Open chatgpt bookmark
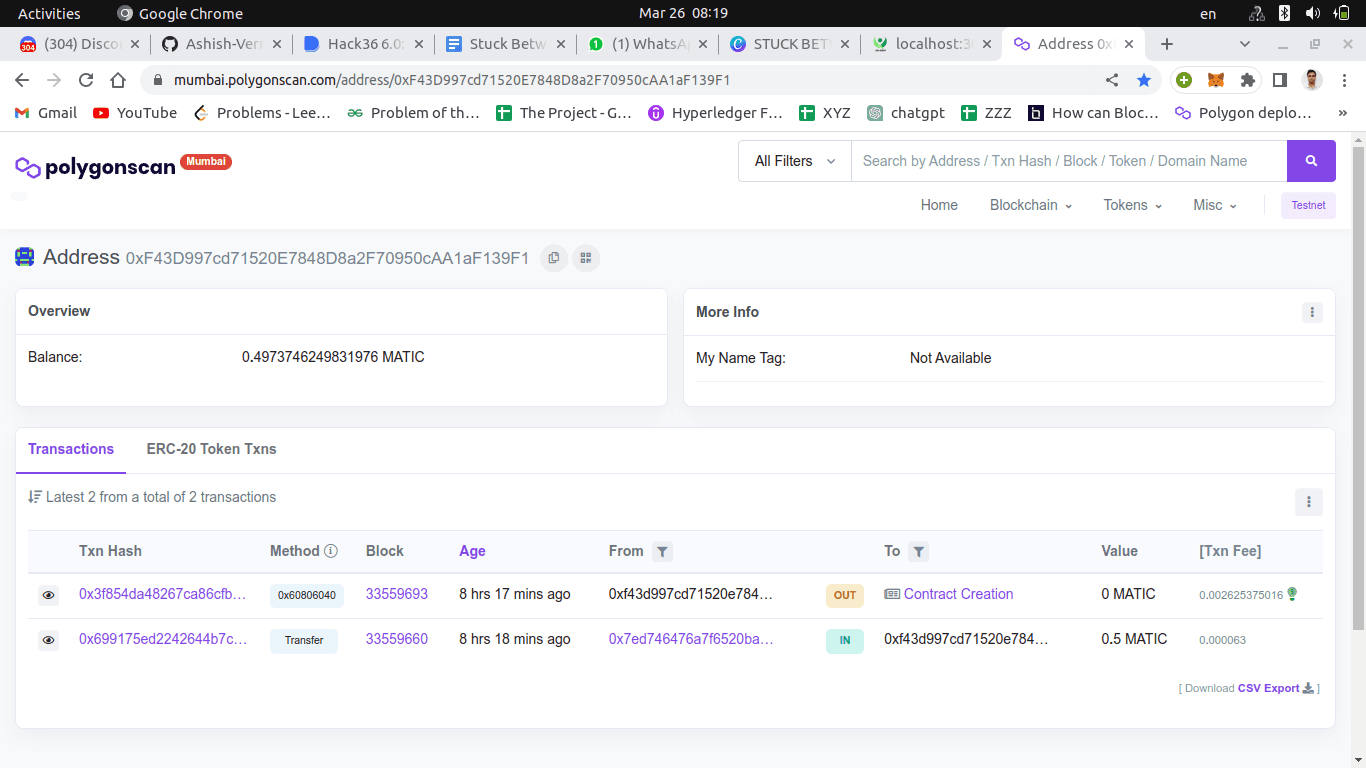 (x=906, y=113)
